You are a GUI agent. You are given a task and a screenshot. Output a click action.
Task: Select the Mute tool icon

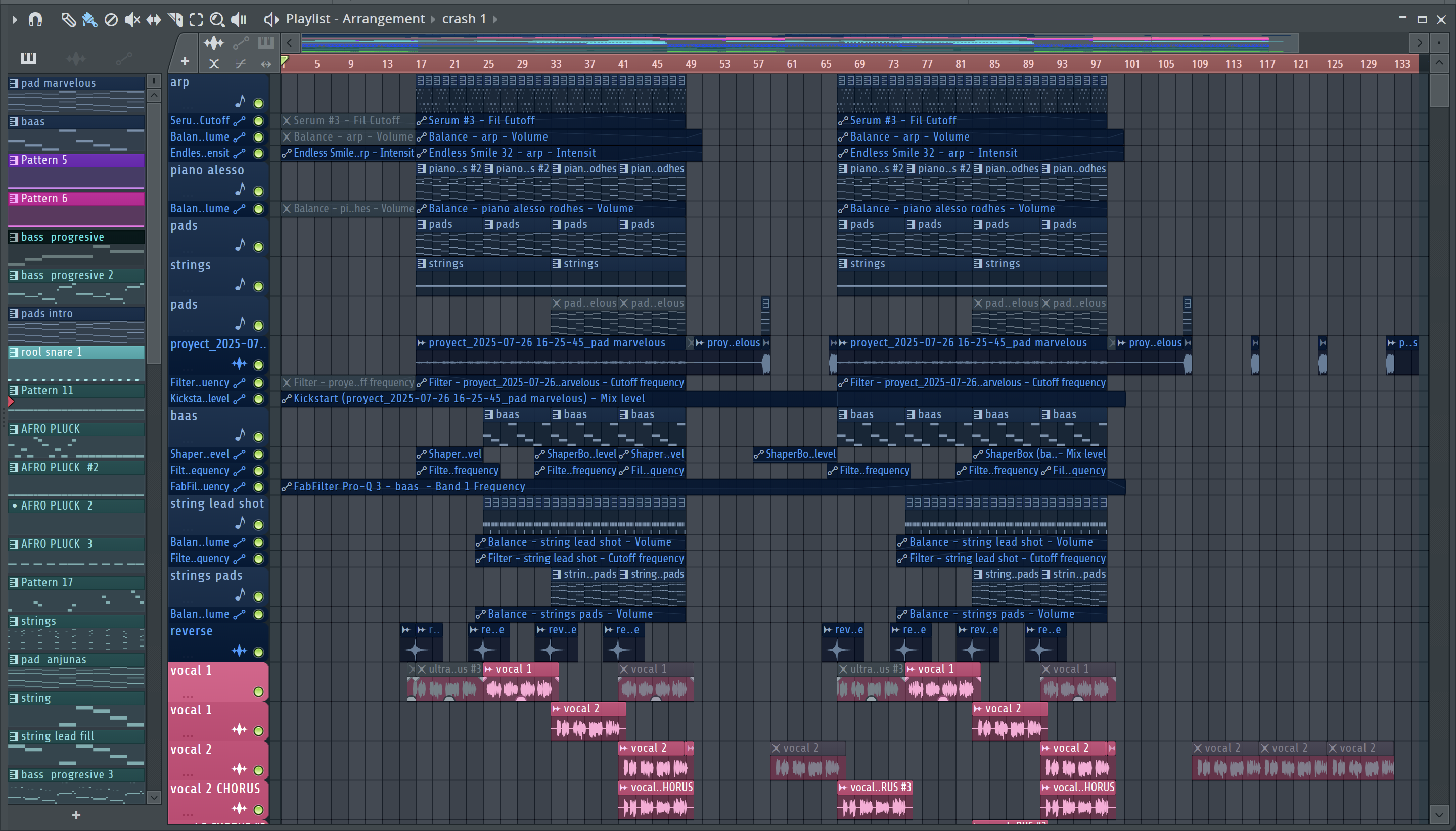coord(132,19)
